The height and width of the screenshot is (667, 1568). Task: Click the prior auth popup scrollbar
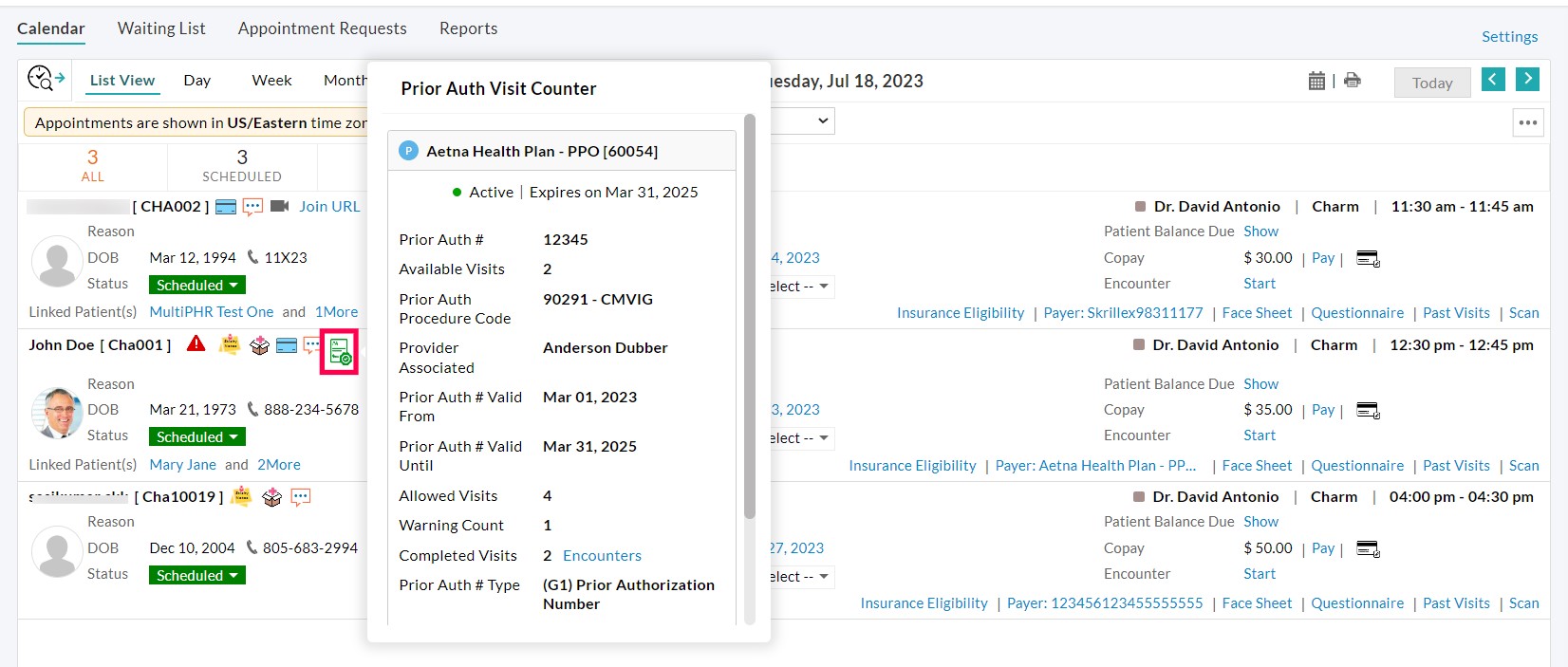pyautogui.click(x=750, y=316)
